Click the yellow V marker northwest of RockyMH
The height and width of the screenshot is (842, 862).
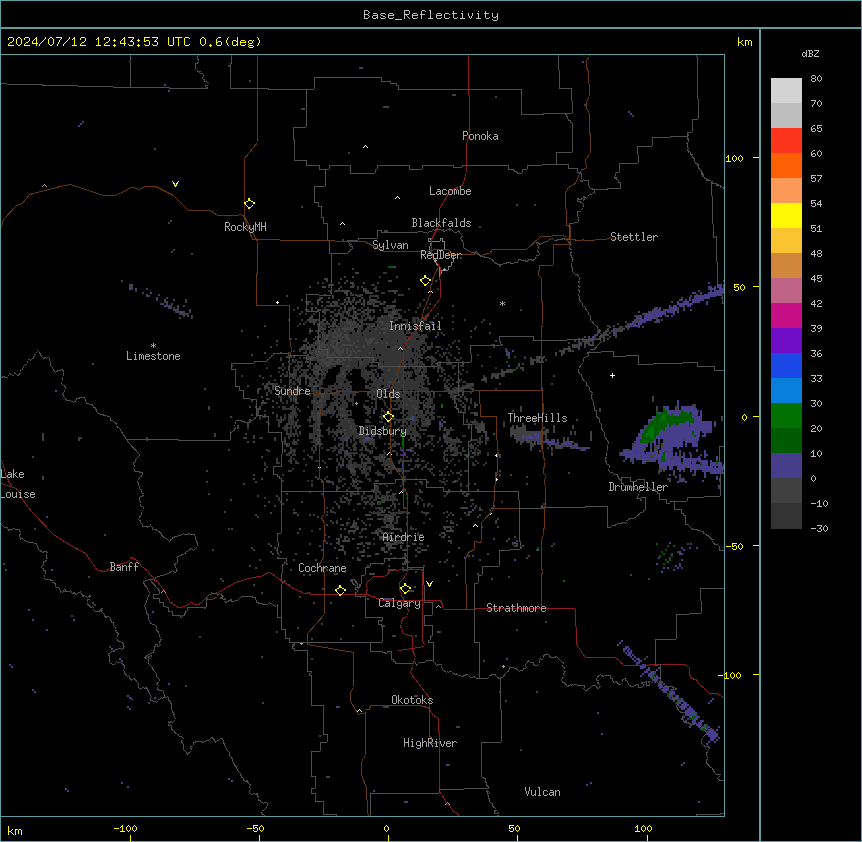pos(175,184)
